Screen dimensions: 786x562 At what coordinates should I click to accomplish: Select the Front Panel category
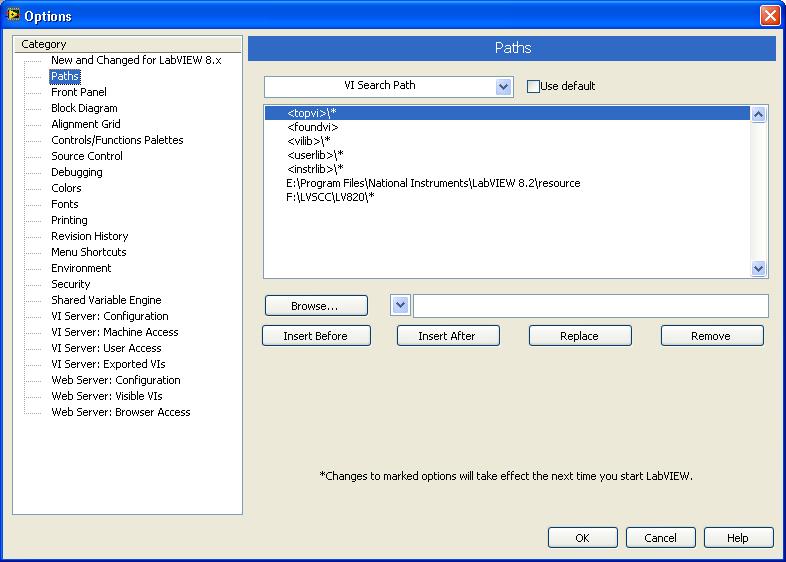[x=79, y=92]
